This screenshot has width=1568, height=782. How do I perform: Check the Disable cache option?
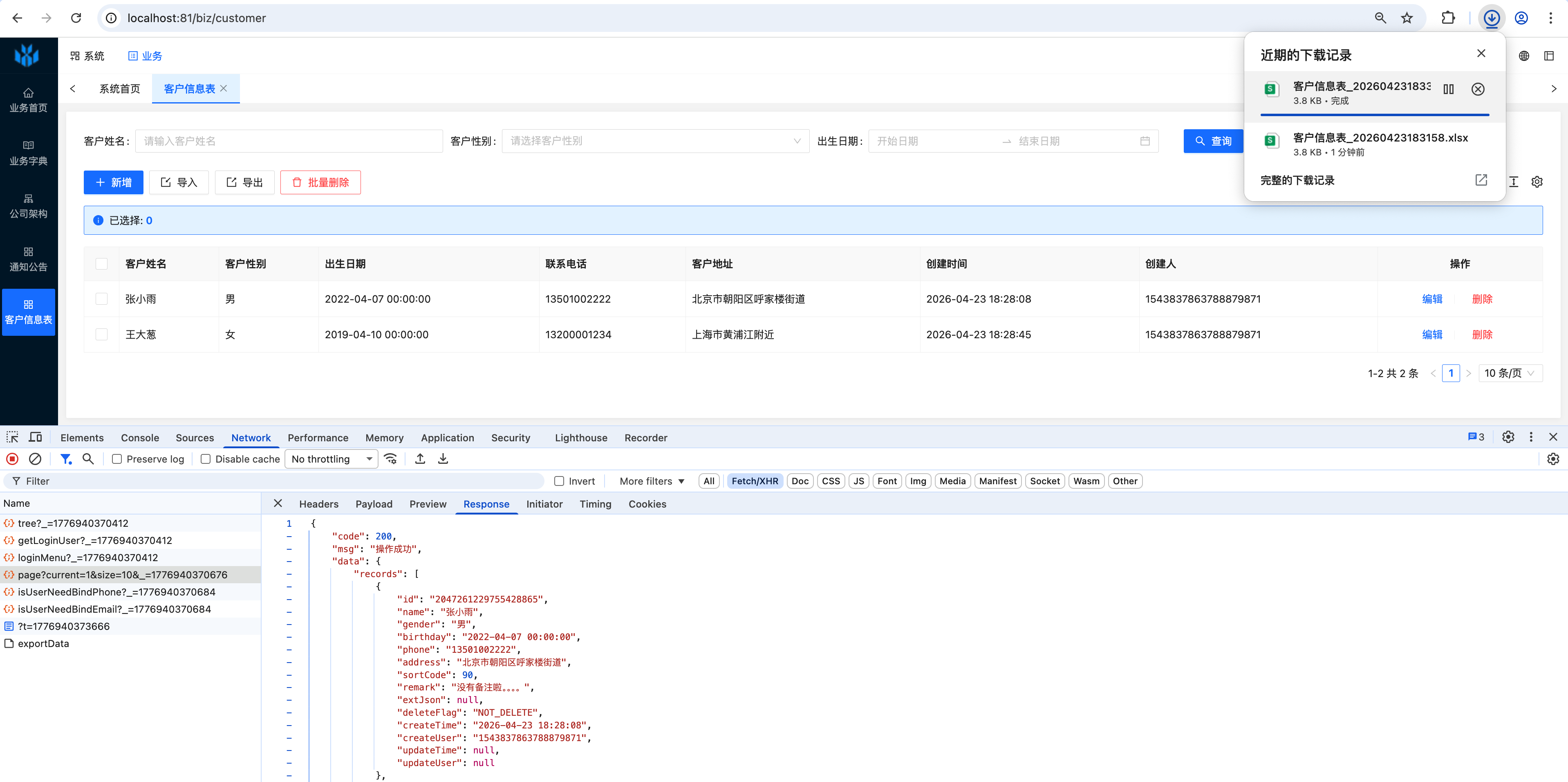coord(206,459)
